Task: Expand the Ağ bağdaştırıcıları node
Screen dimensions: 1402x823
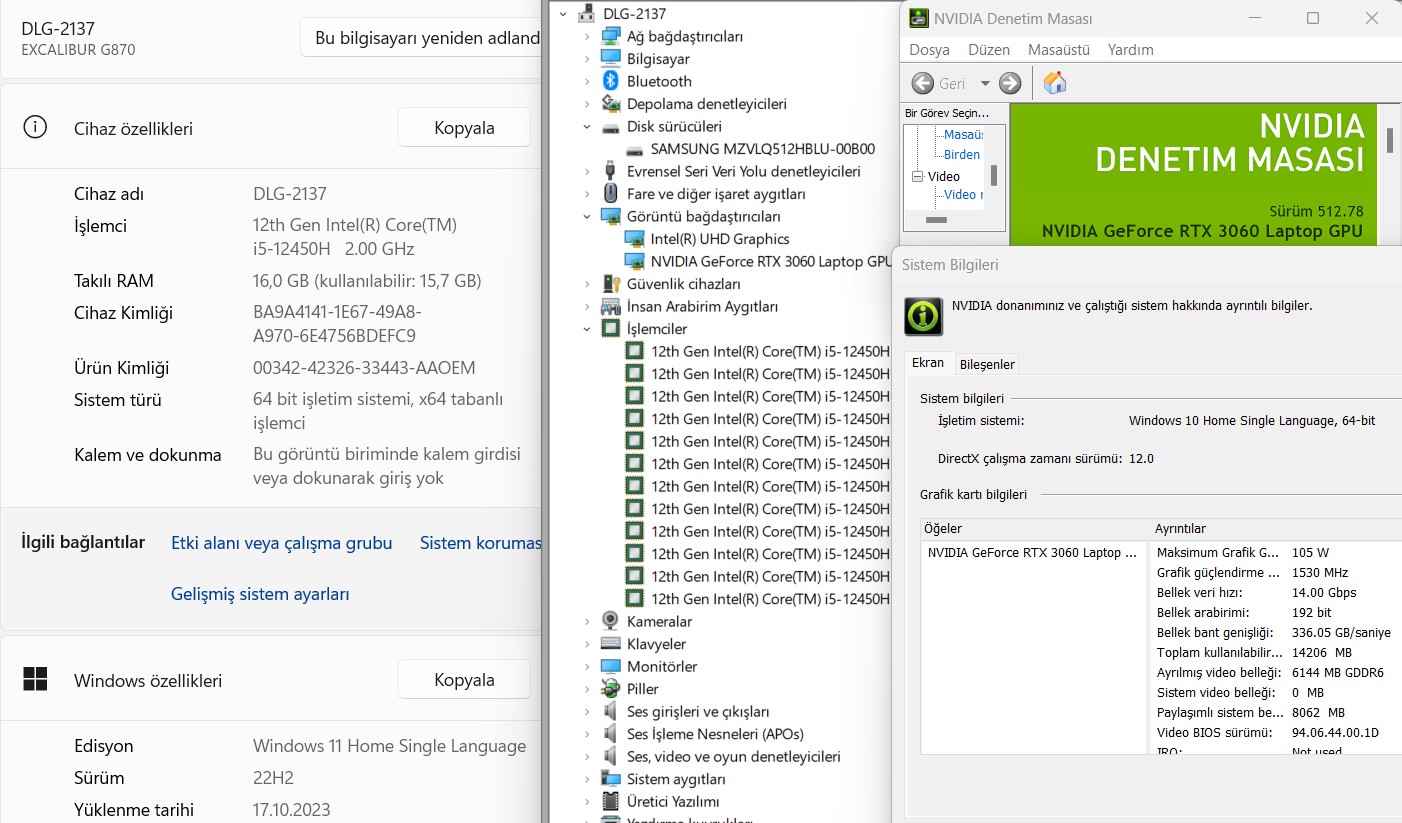Action: click(x=588, y=36)
